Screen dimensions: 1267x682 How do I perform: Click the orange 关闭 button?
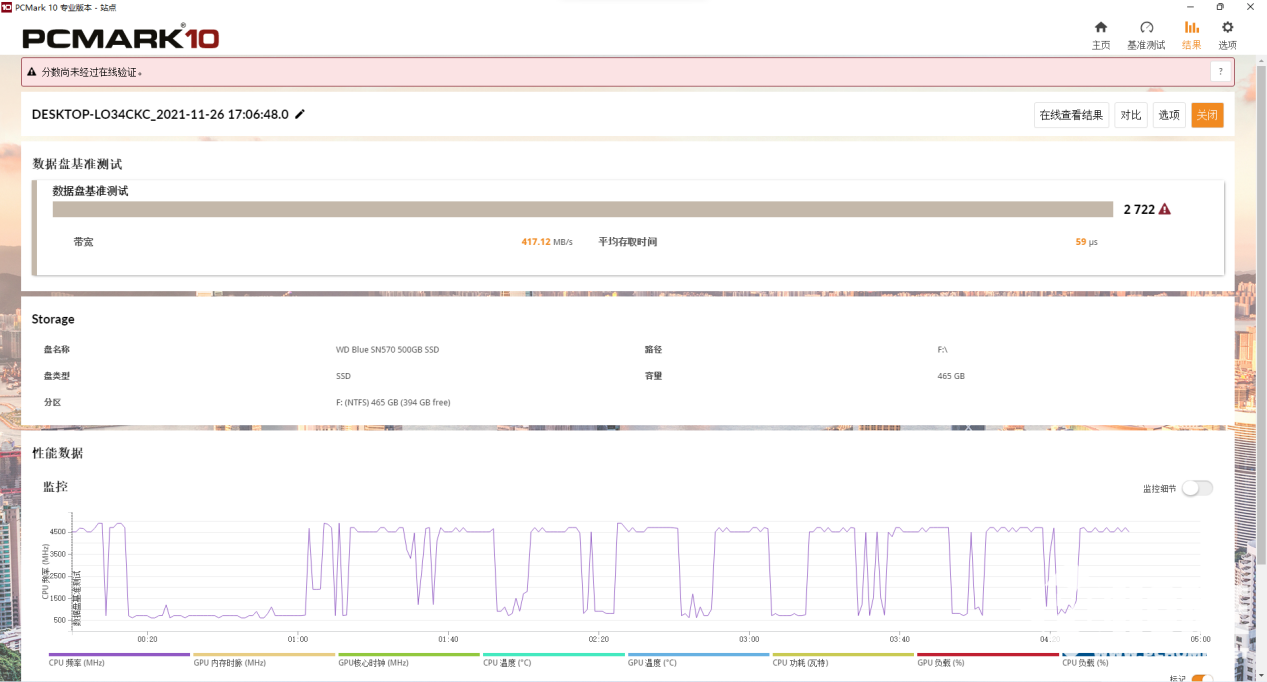click(1207, 115)
